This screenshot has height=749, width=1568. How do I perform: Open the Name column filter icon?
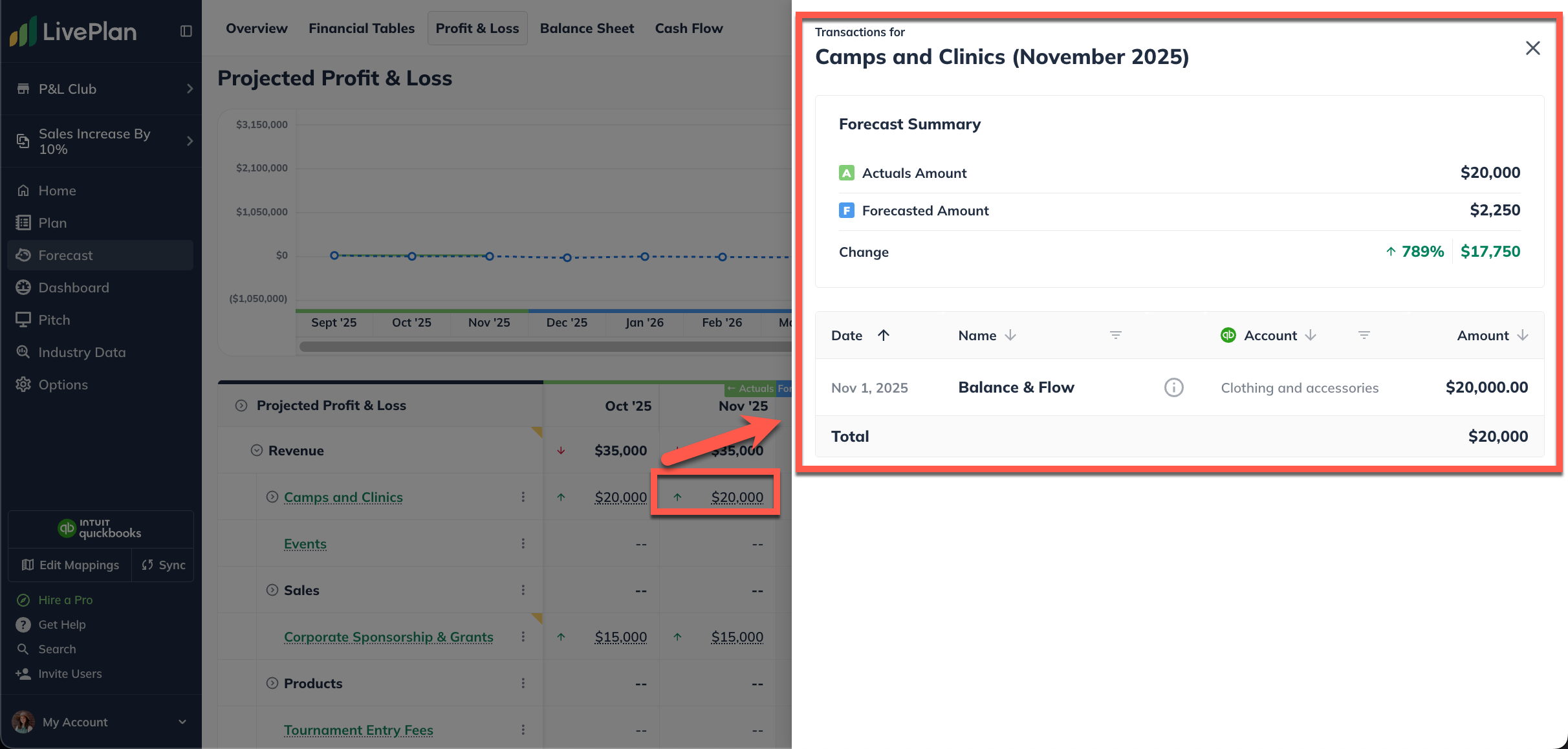[x=1115, y=335]
